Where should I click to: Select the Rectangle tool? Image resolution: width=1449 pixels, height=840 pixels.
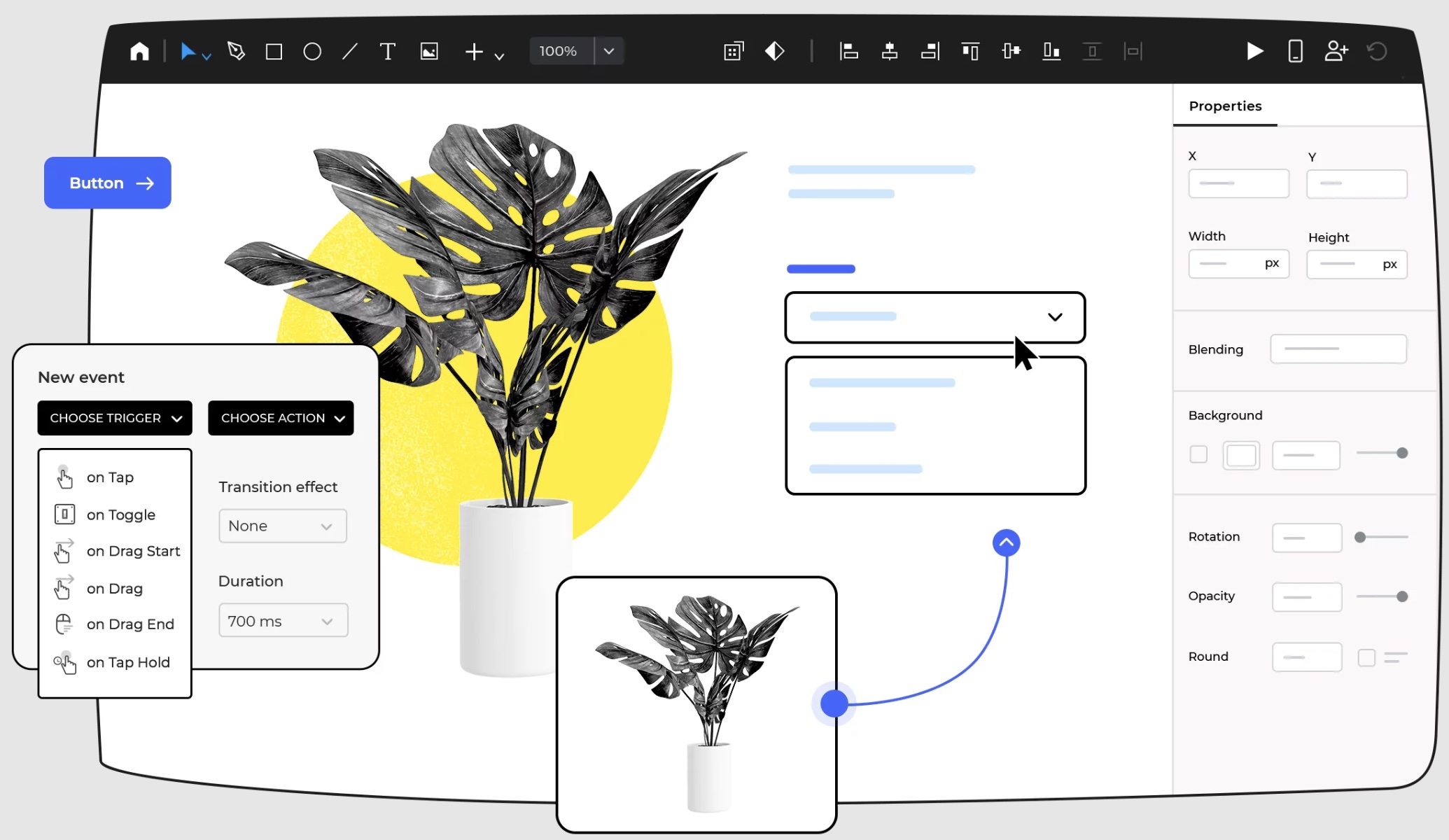pos(274,51)
